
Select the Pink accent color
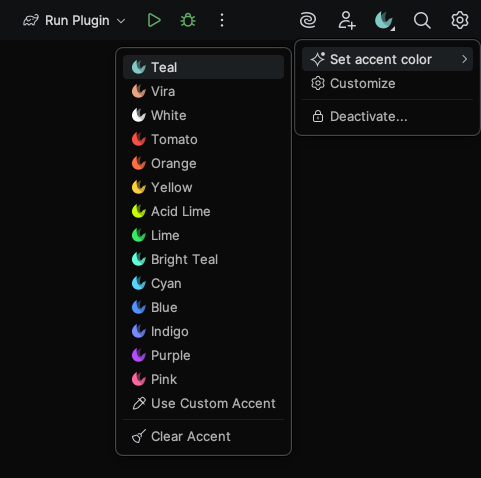(x=203, y=379)
